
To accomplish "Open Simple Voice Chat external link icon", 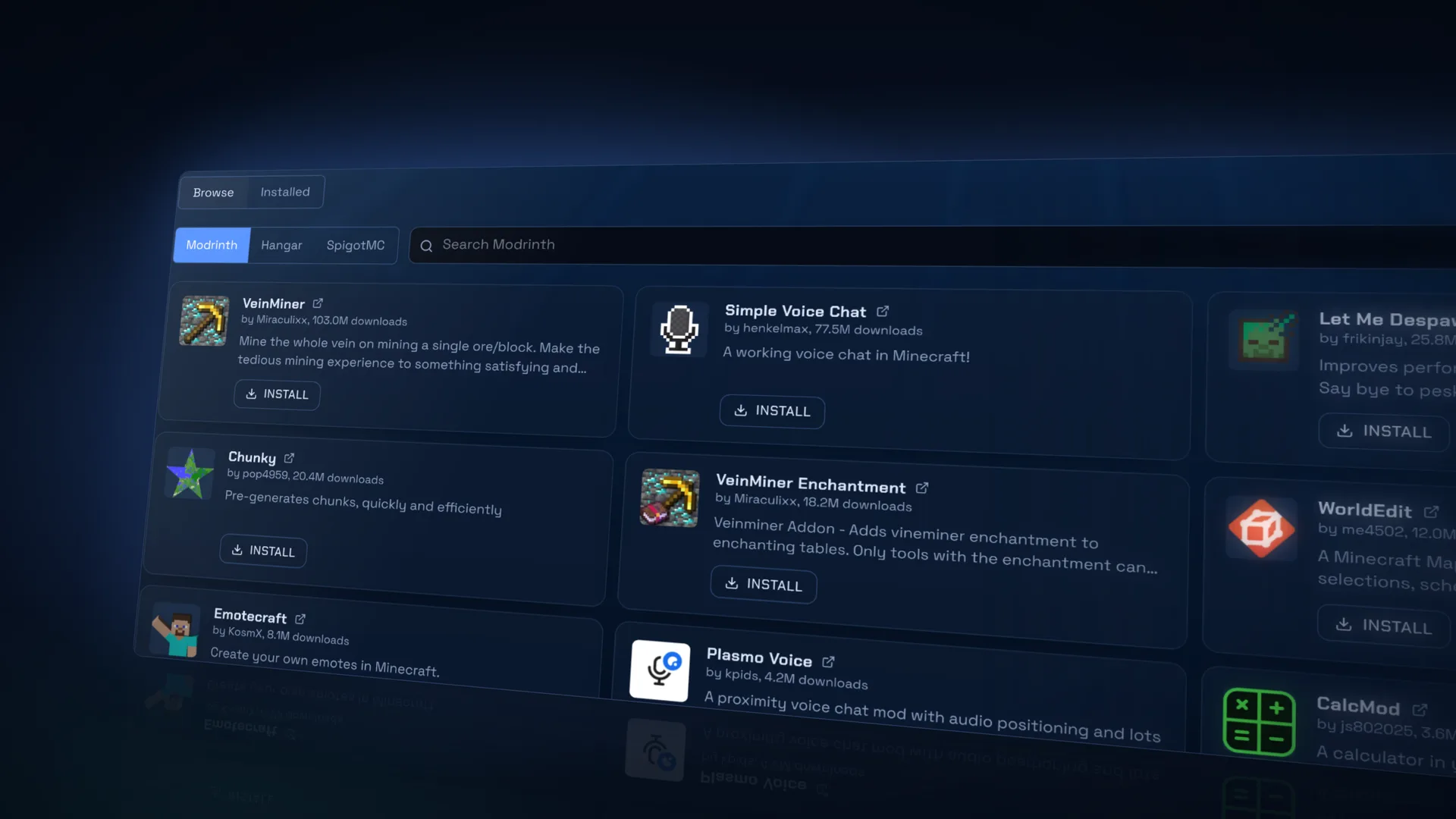I will [x=883, y=312].
